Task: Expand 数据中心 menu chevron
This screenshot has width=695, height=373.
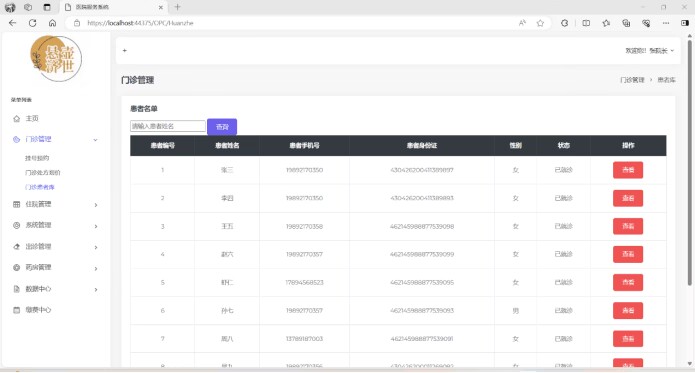Action: (96, 289)
